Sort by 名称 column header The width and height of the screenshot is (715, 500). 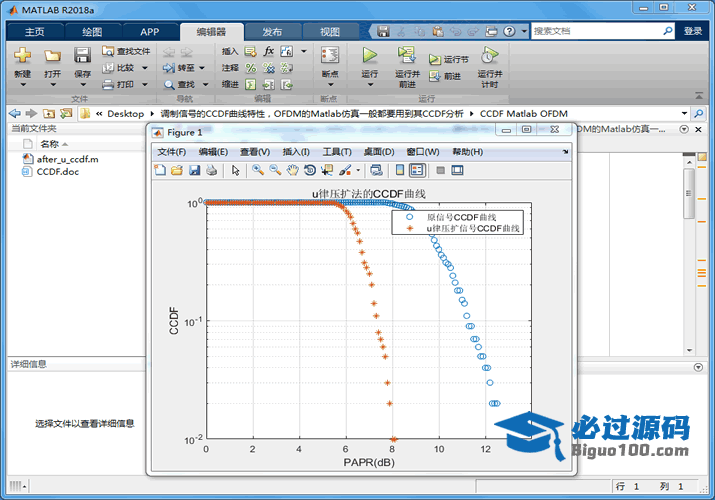tap(50, 144)
